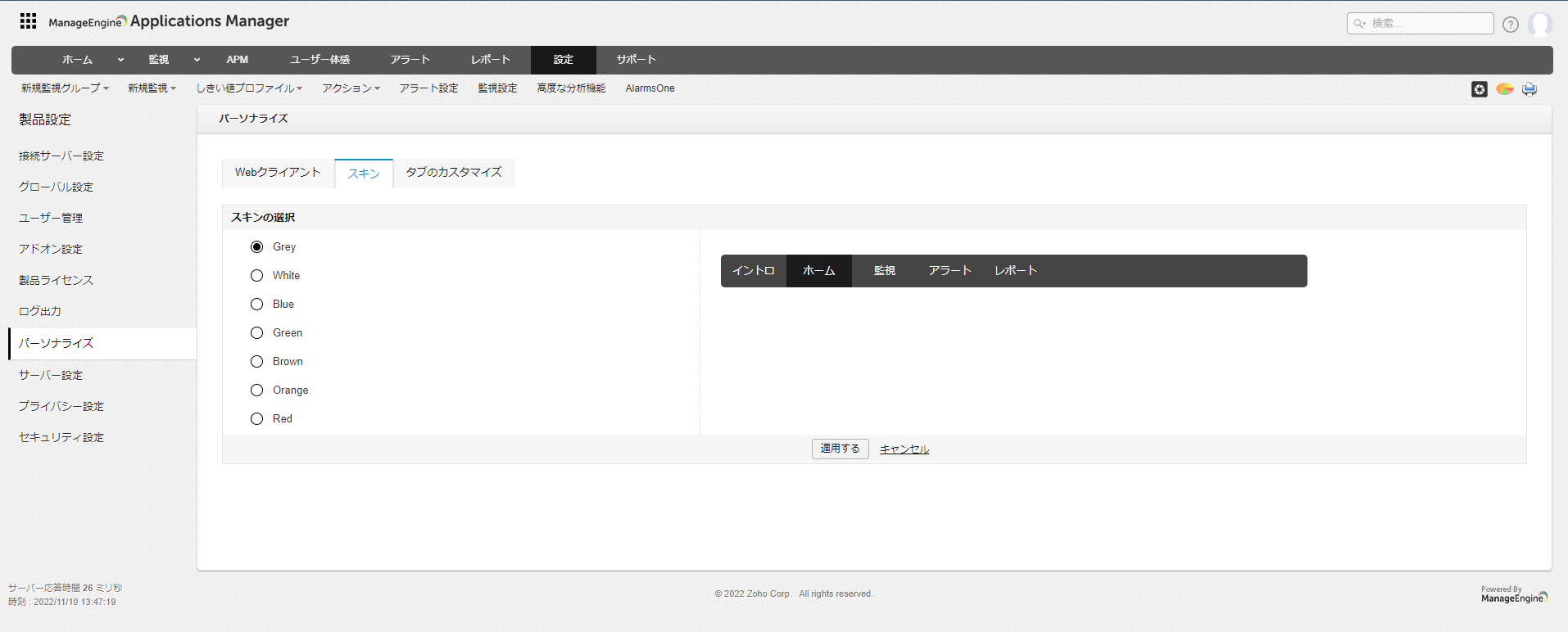
Task: Select the Blue skin option
Action: 256,305
